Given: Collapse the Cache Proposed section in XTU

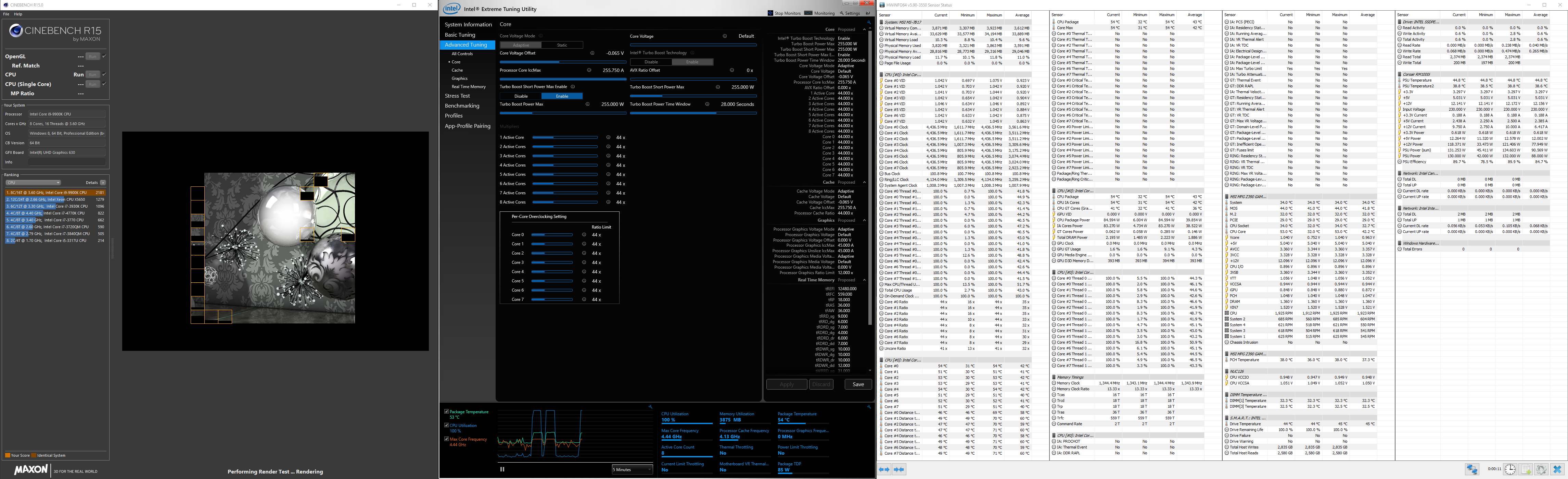Looking at the screenshot, I should 864,182.
